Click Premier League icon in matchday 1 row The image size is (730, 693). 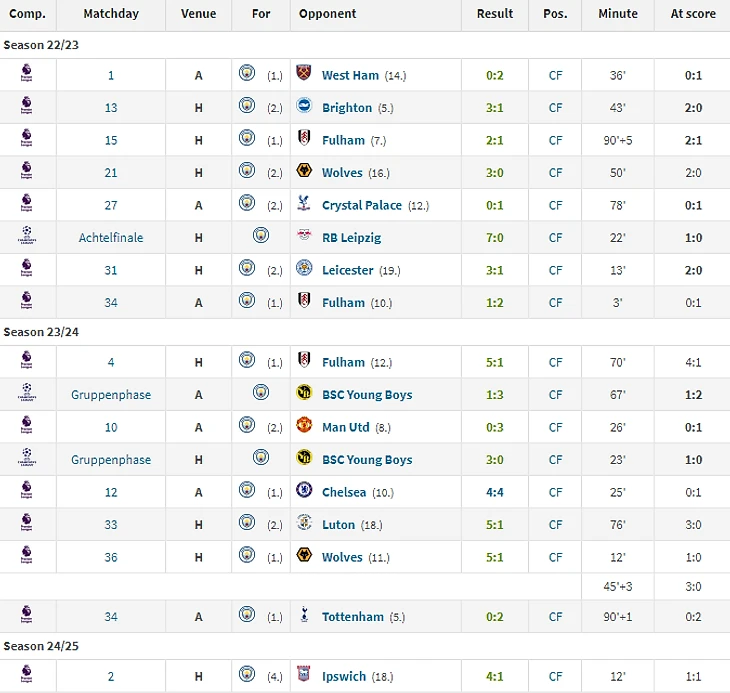pos(27,73)
